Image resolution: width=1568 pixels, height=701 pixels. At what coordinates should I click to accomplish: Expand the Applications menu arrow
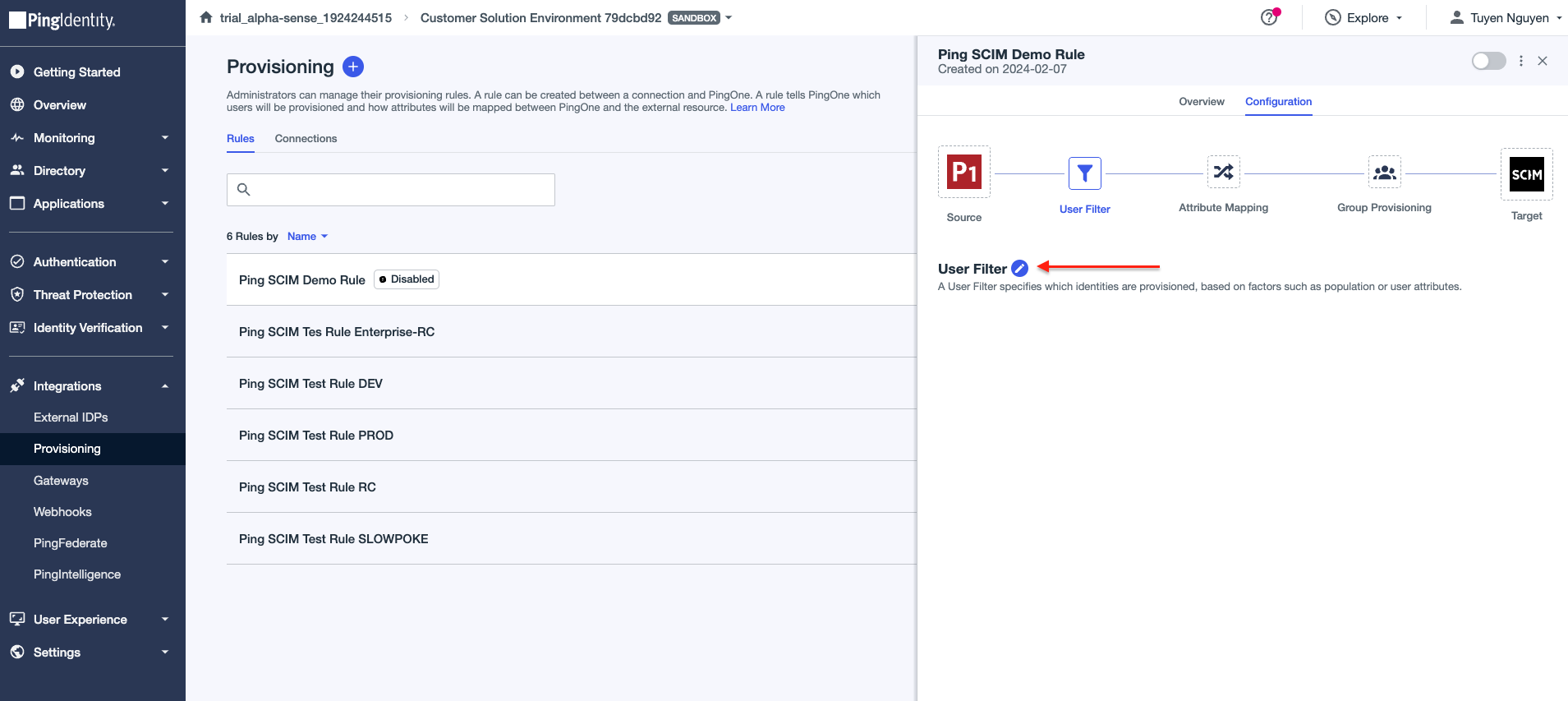(x=165, y=203)
